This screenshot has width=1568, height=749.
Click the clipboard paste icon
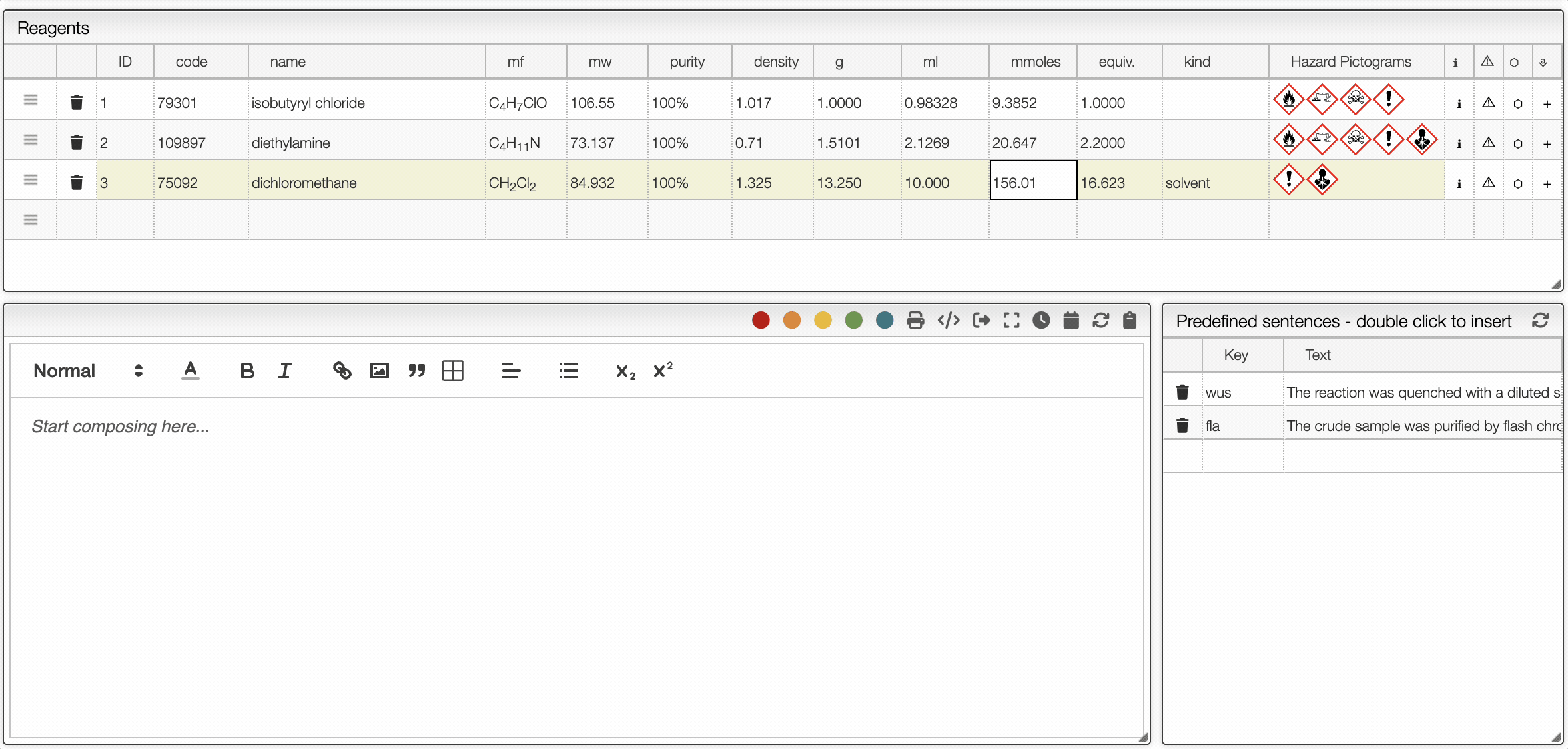(1130, 321)
